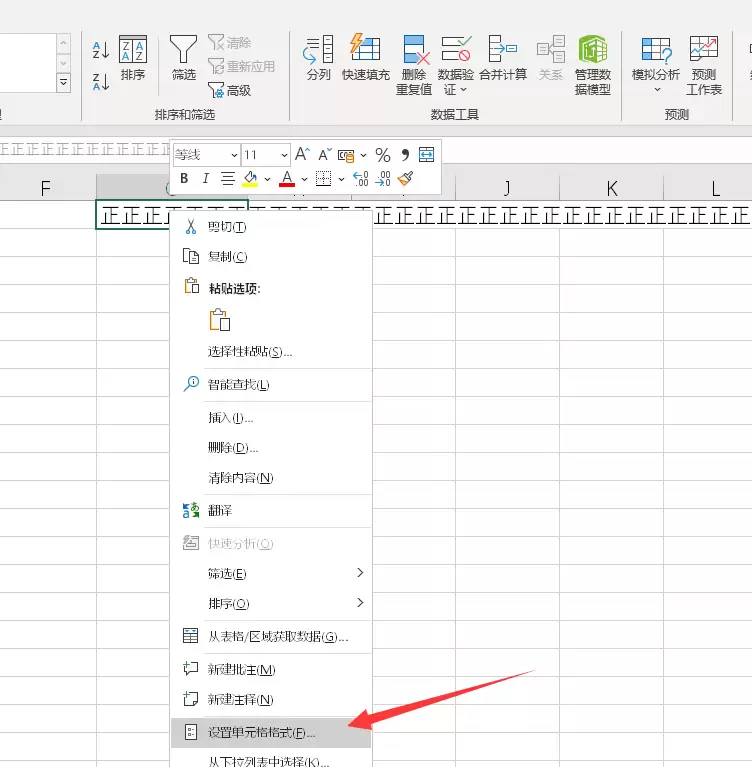Screen dimensions: 752x767
Task: Click Remove Duplicates (删除重复值) icon
Action: coord(414,64)
